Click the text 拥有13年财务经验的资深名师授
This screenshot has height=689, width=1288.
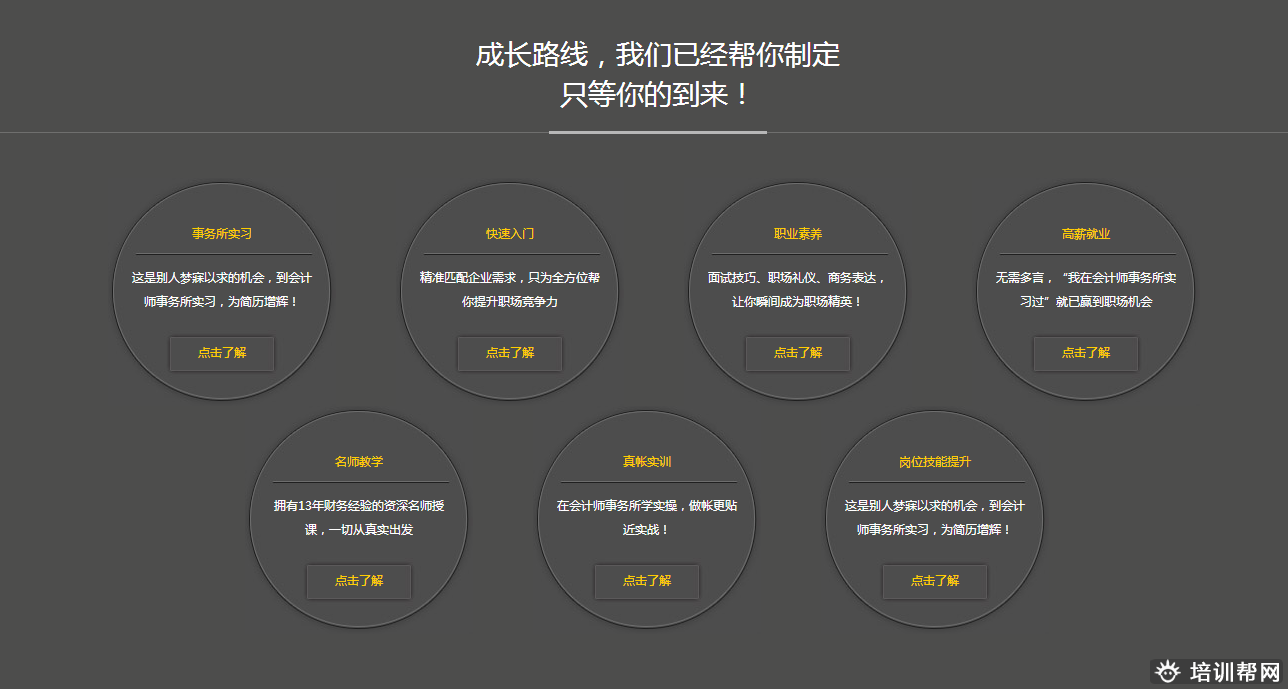click(359, 506)
